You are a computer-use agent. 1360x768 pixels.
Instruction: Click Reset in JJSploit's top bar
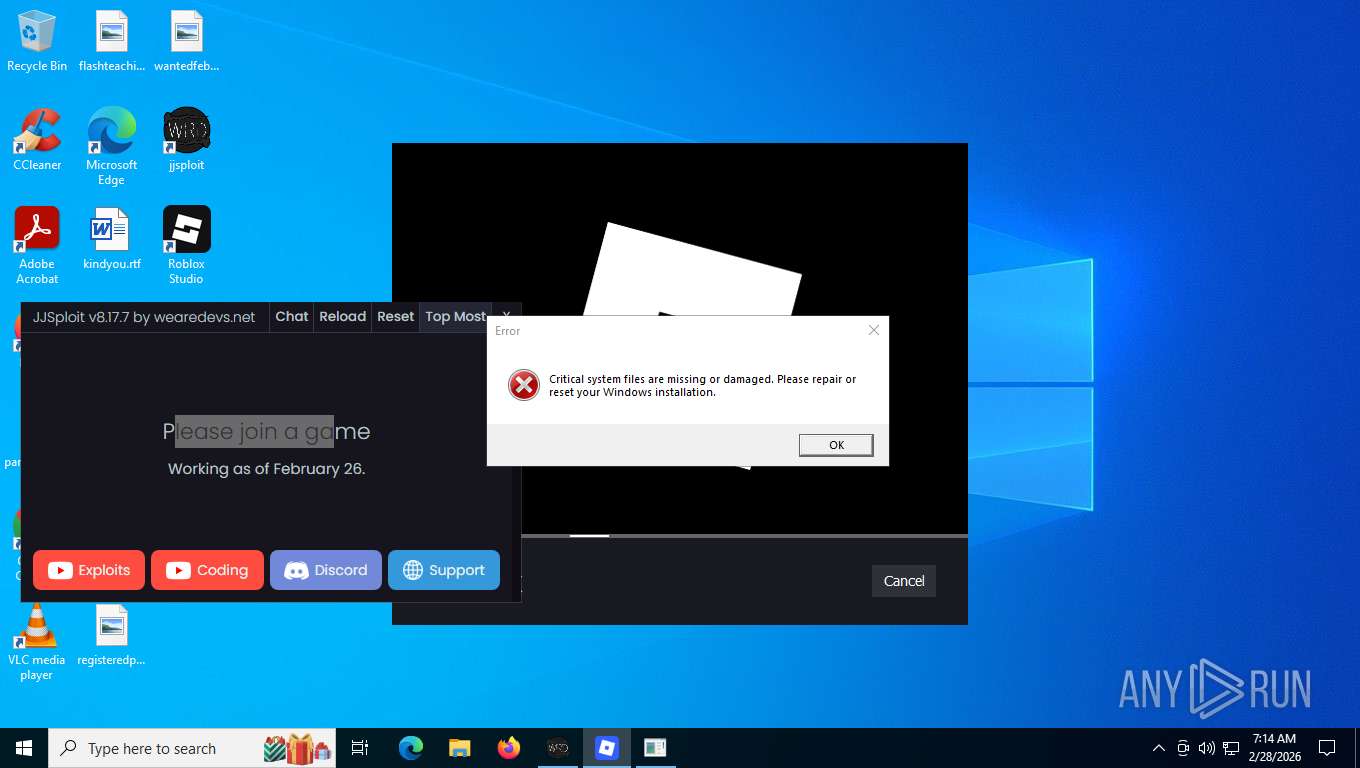coord(395,316)
